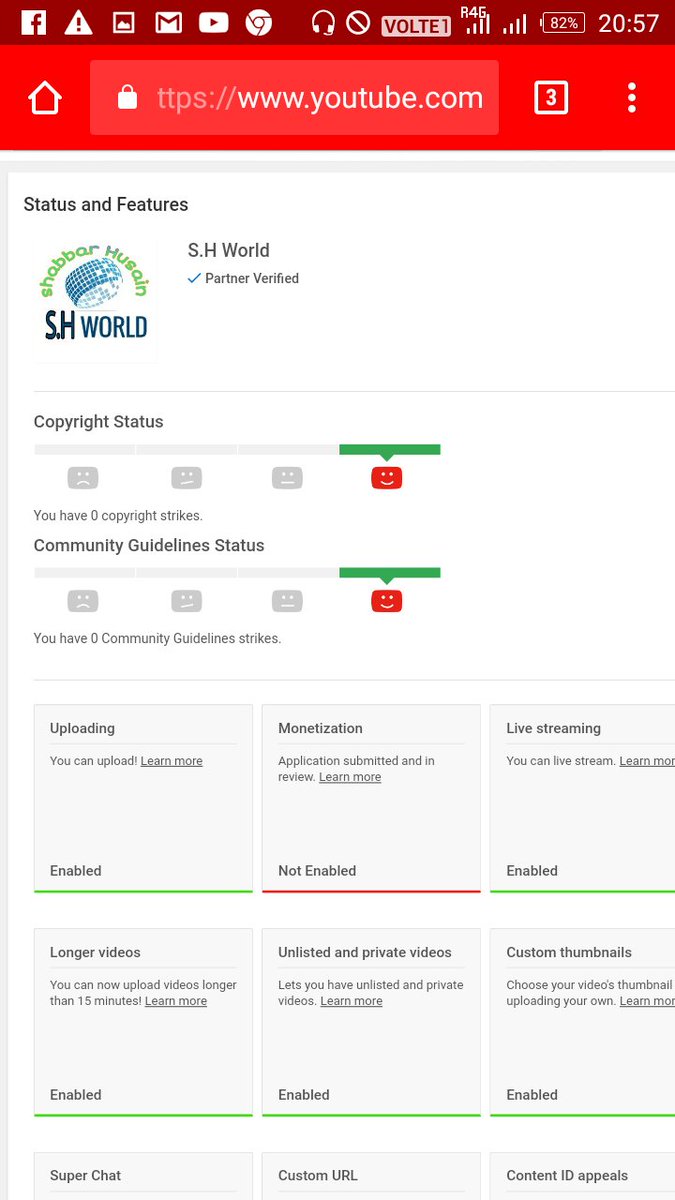Click the Enabled status in Custom thumbnails card
Viewport: 675px width, 1200px height.
532,1095
